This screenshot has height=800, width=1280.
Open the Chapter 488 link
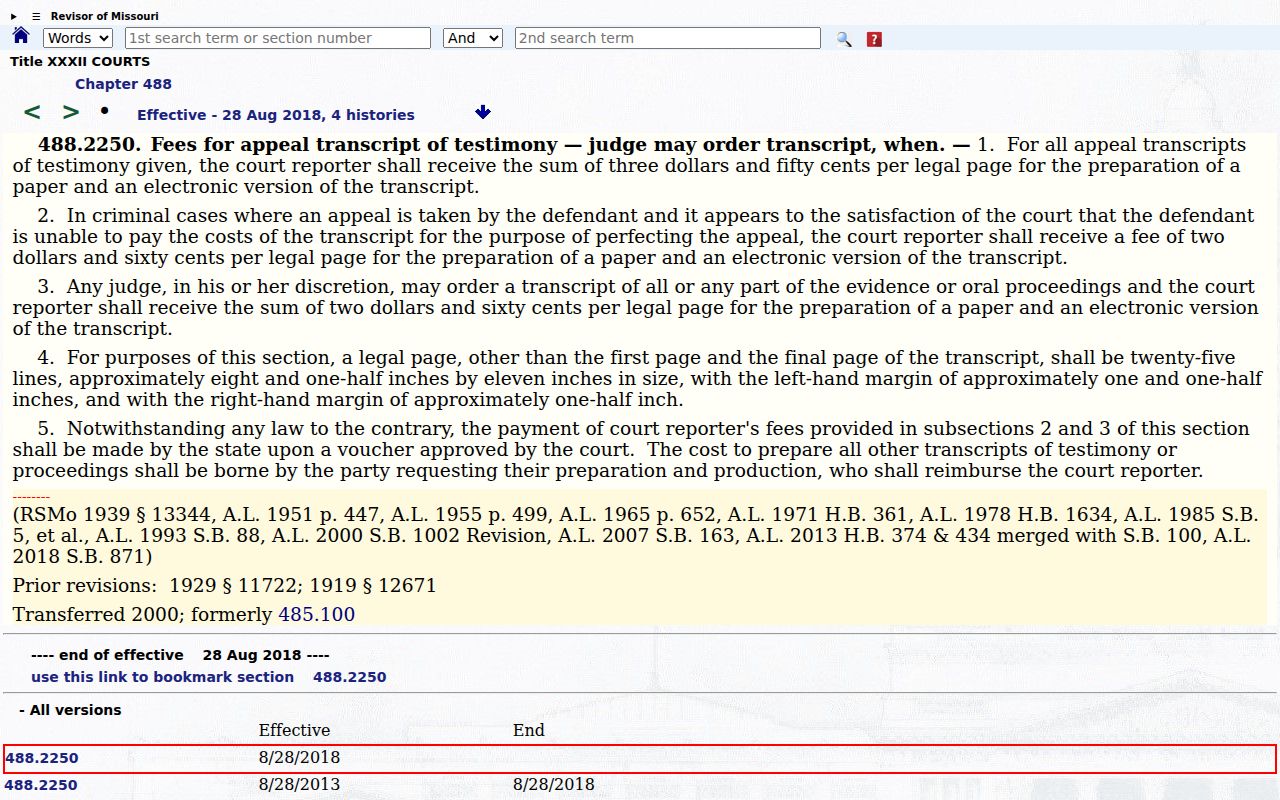click(123, 84)
